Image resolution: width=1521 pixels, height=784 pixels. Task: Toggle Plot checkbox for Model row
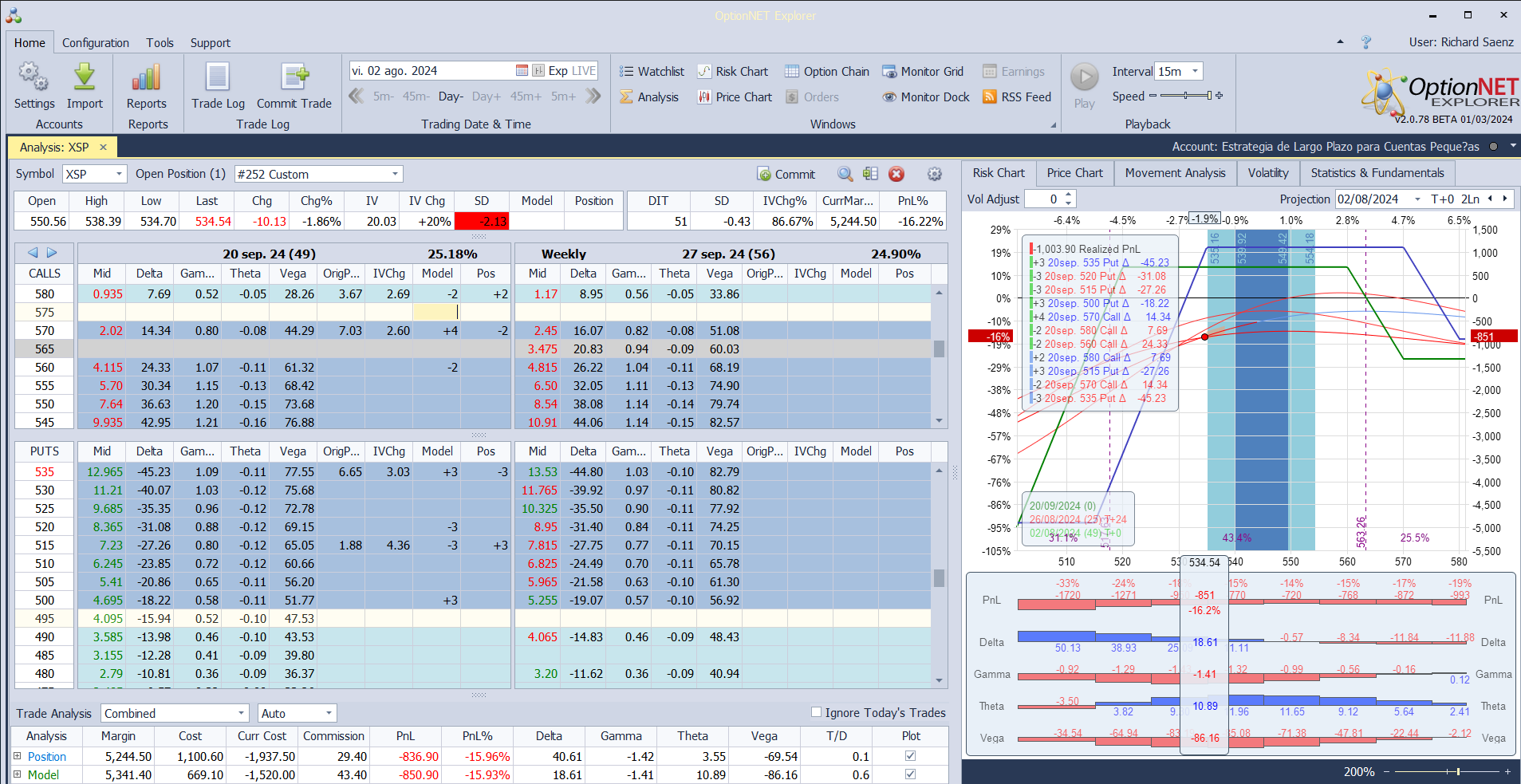point(910,774)
